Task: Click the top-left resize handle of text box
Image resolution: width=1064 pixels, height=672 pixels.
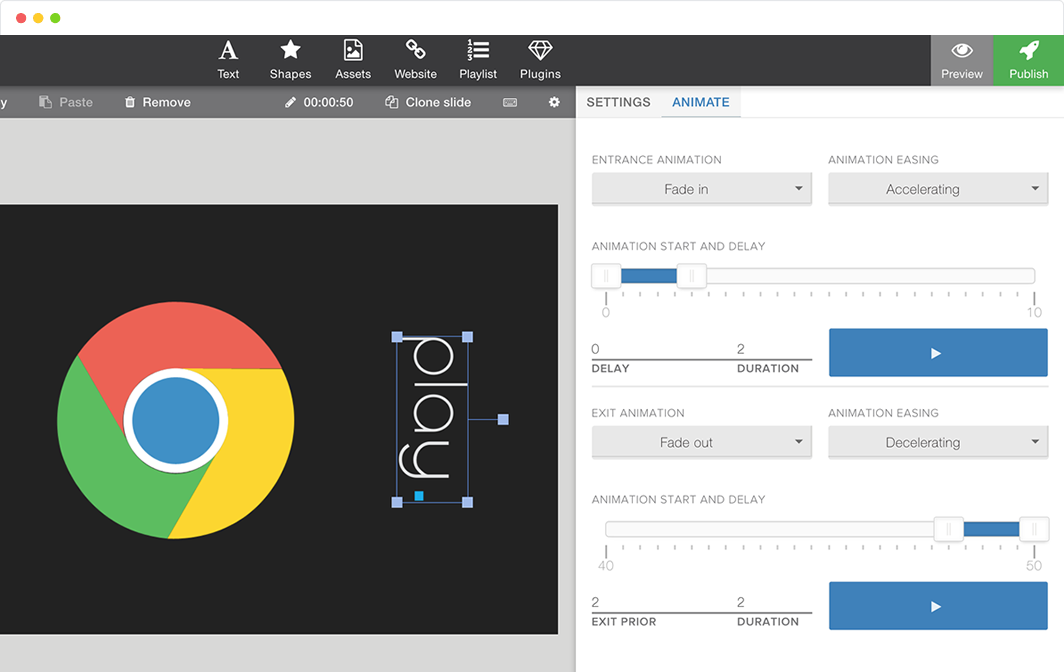Action: point(397,337)
